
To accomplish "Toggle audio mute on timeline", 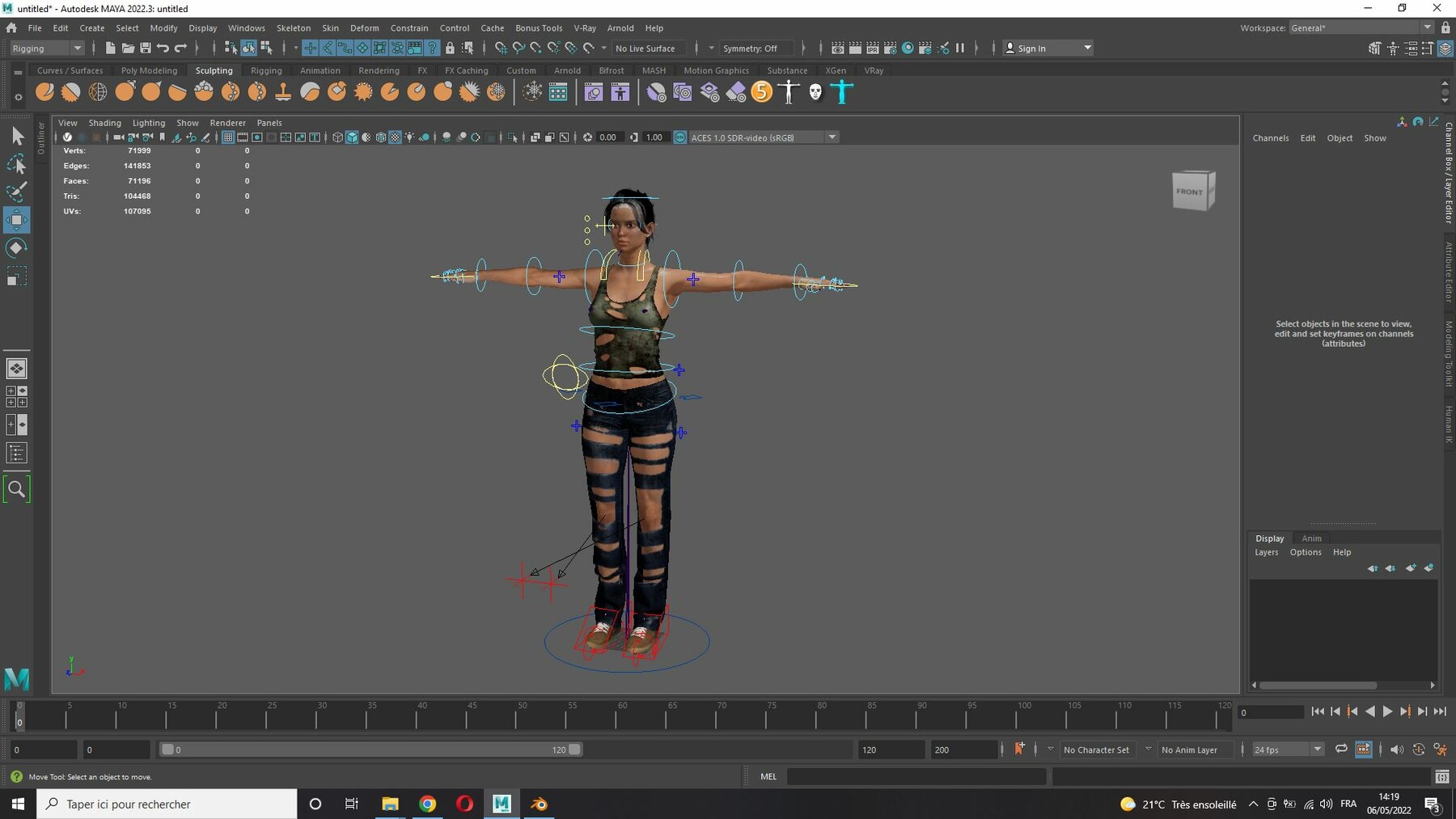I will coord(1397,749).
